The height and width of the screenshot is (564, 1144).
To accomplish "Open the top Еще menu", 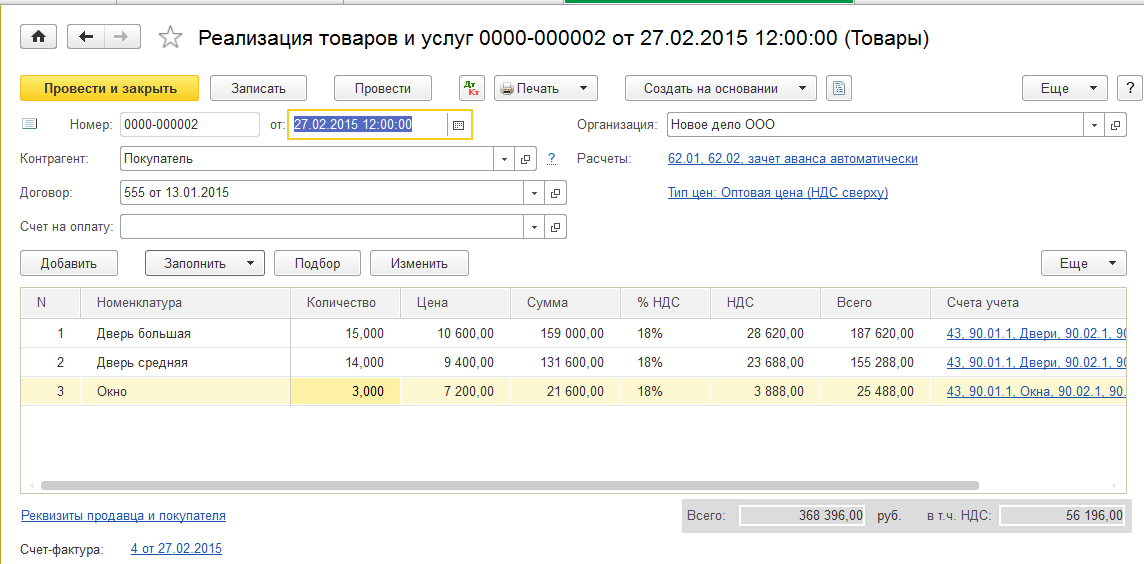I will click(x=1064, y=88).
